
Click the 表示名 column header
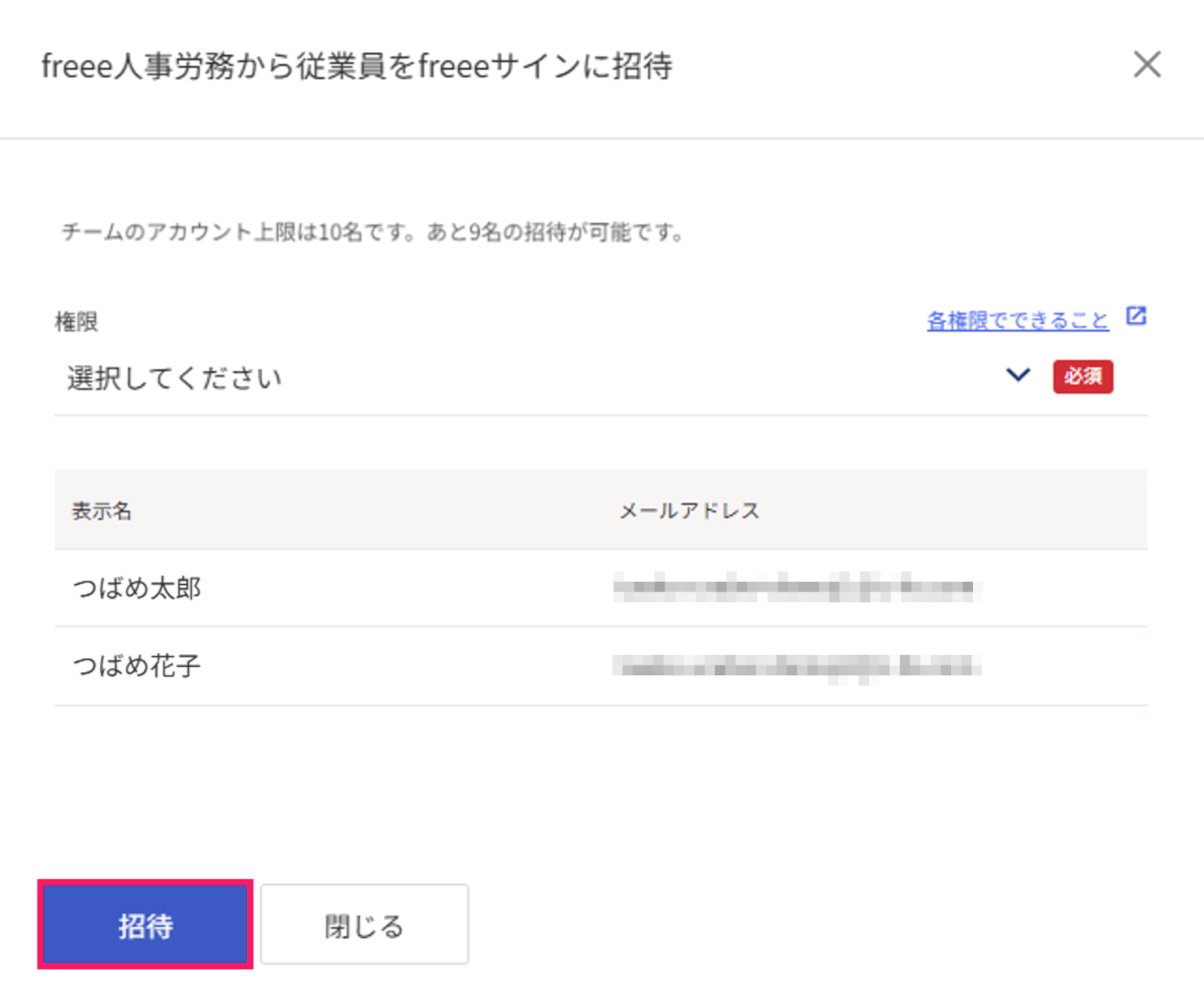[102, 511]
